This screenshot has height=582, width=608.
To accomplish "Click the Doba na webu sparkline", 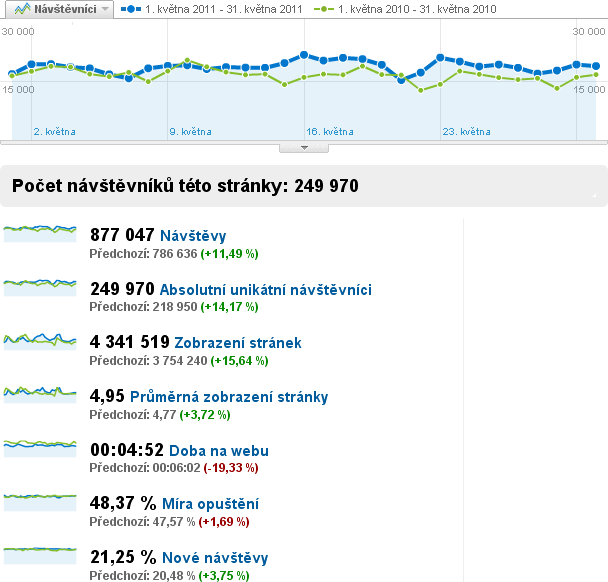I will (40, 448).
